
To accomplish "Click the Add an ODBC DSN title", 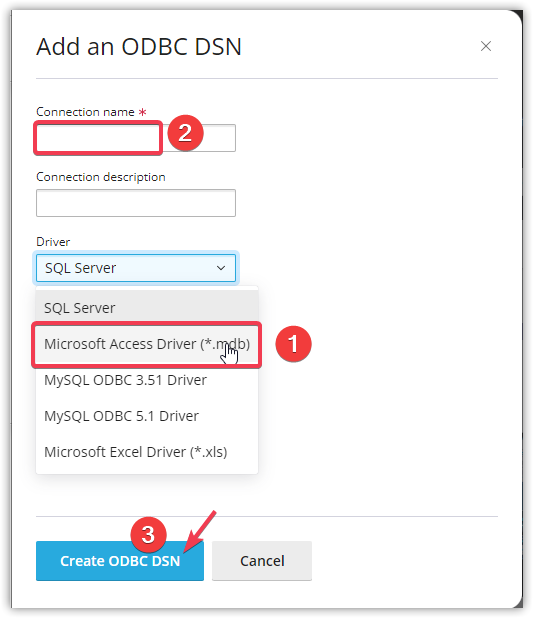I will 139,47.
